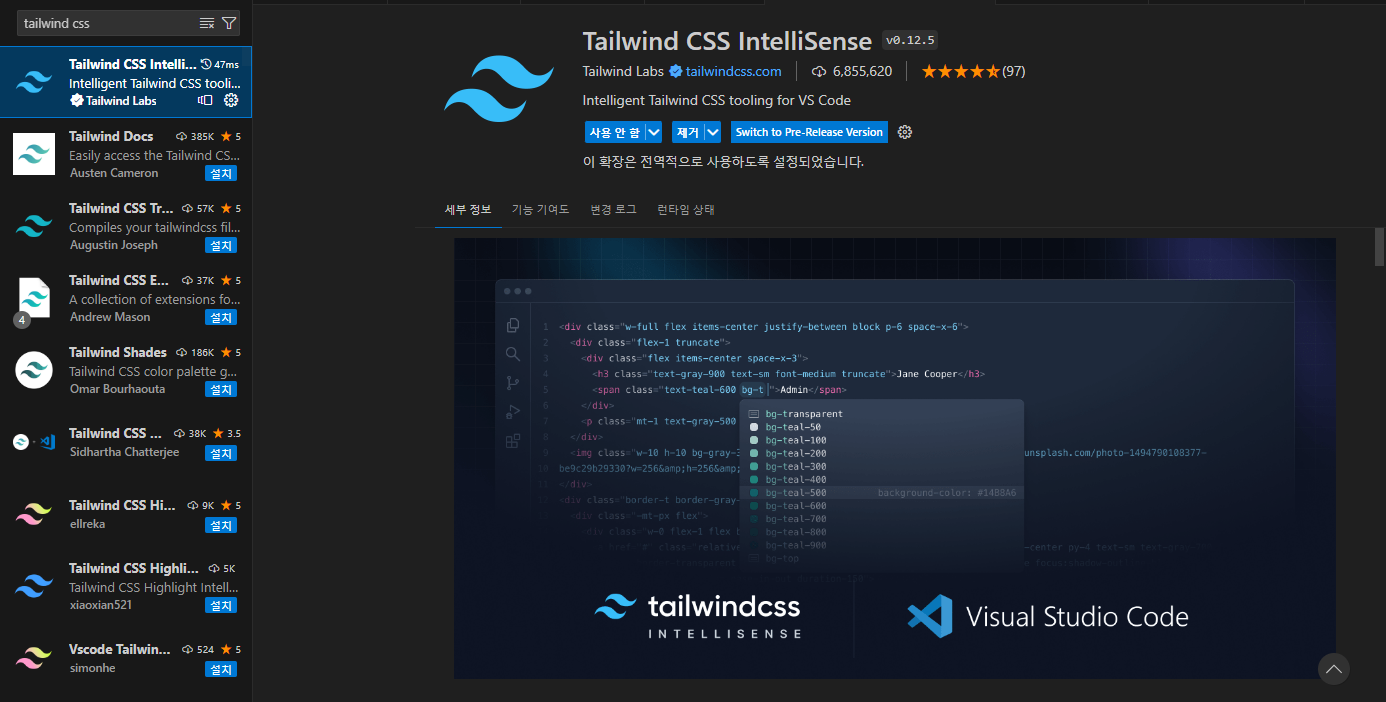The height and width of the screenshot is (702, 1386).
Task: Select the Tailwind Shades list entry title
Action: [x=118, y=352]
